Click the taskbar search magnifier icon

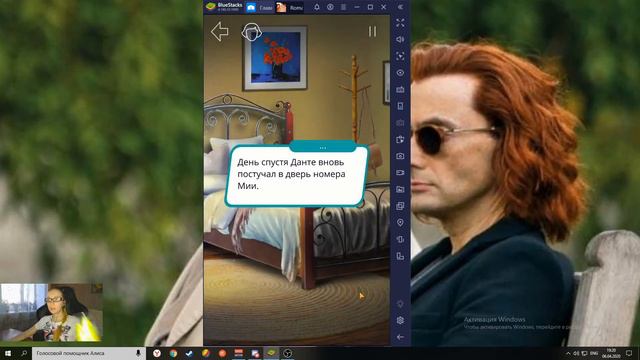point(24,353)
